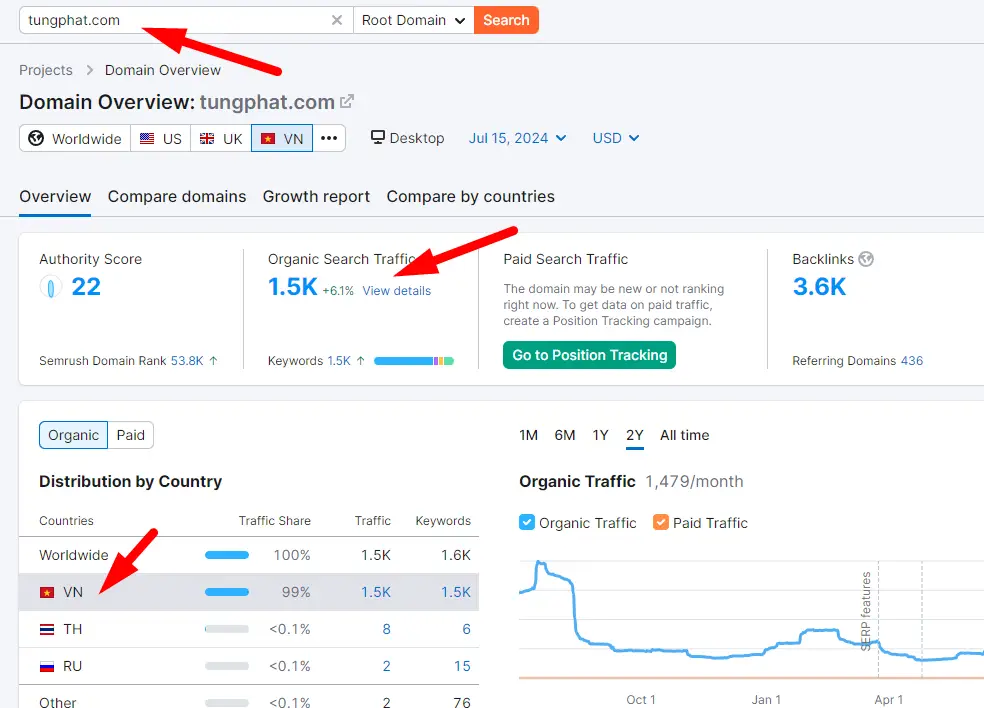Toggle Organic Traffic checkbox in chart legend
Screen dimensions: 984x708
point(527,522)
